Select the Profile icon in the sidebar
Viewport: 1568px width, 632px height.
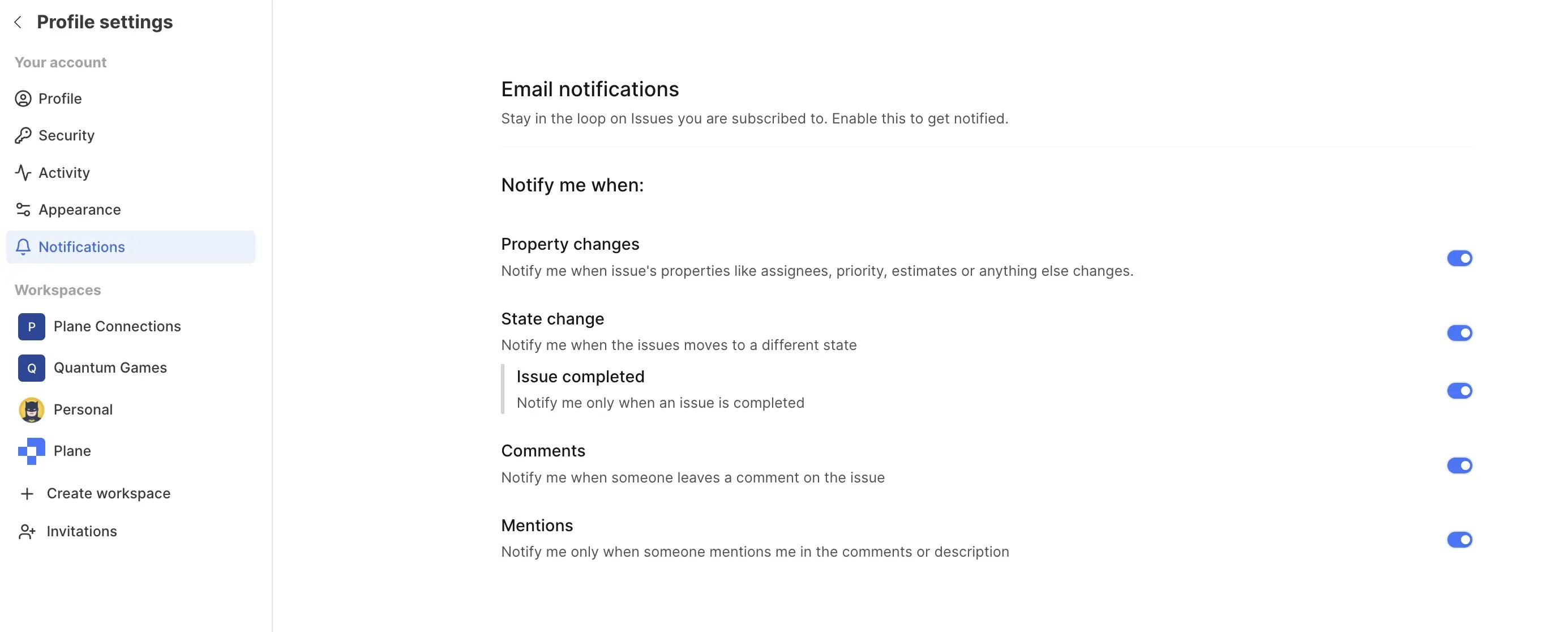[23, 99]
